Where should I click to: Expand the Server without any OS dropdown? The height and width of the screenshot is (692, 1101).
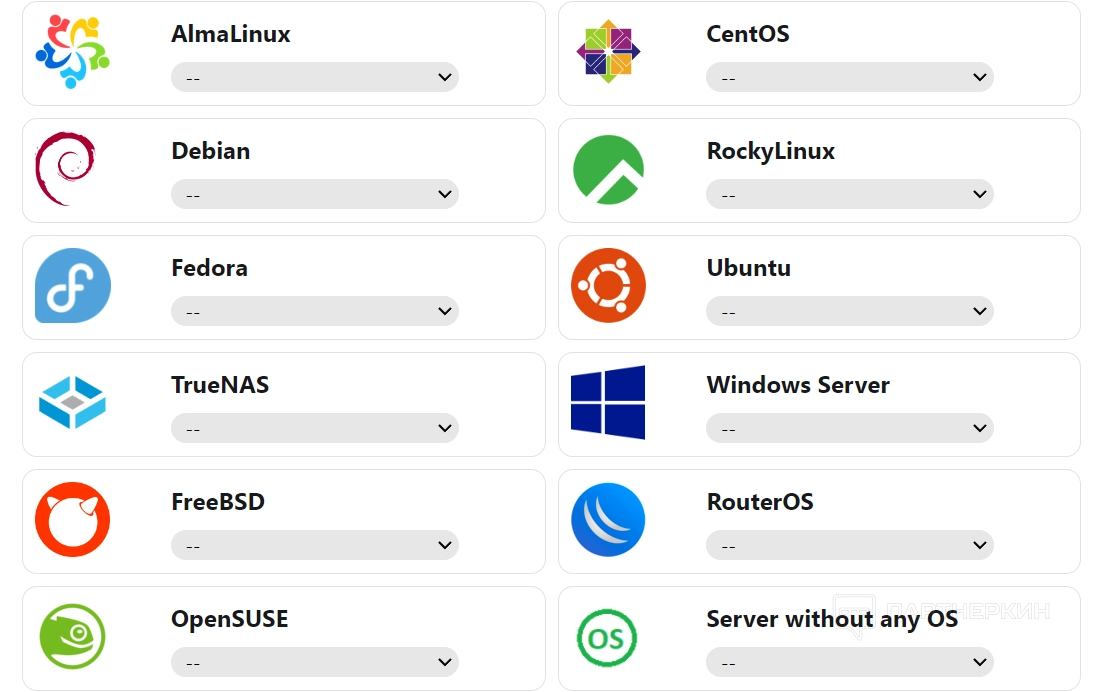849,662
